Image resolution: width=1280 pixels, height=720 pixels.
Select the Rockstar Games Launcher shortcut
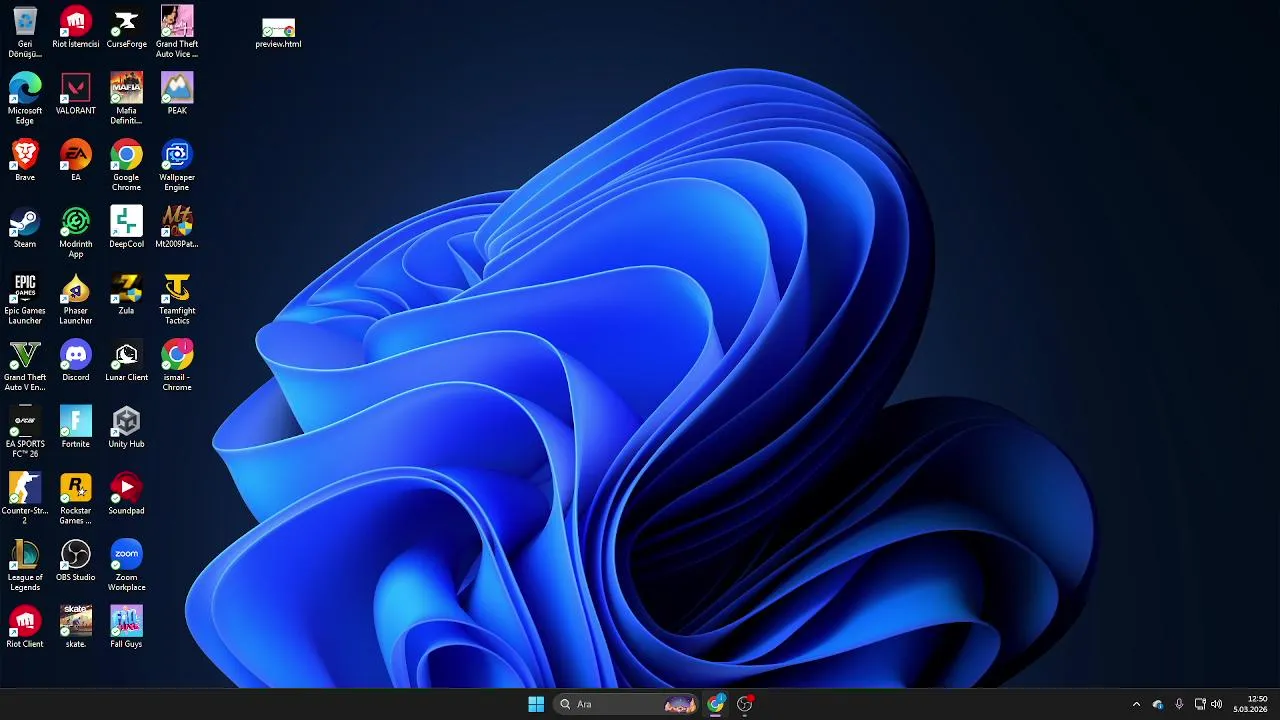76,500
